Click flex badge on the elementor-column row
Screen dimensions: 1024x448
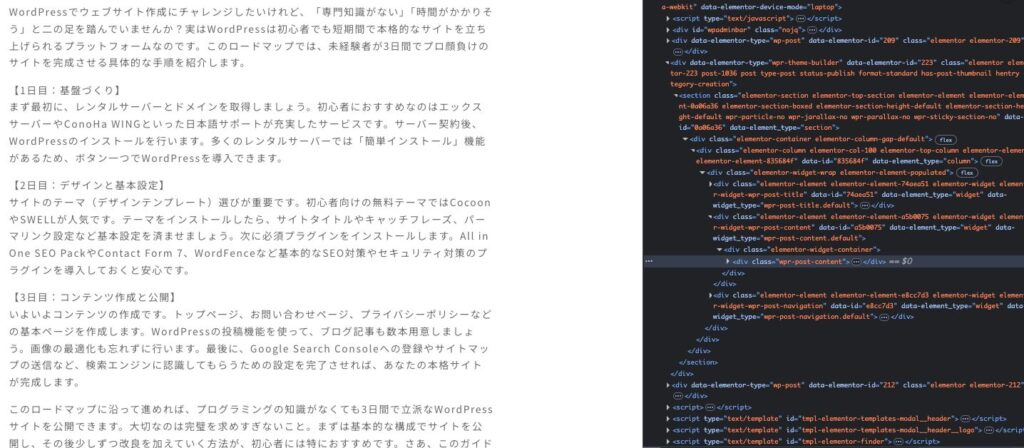991,161
